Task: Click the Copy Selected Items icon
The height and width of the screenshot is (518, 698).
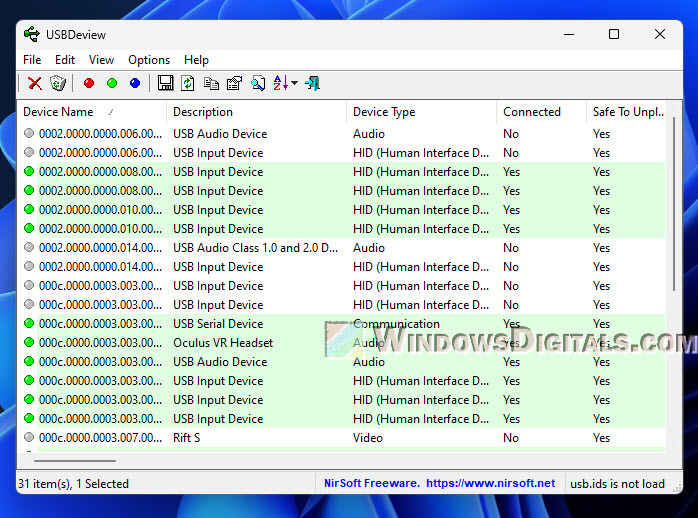Action: click(x=211, y=83)
